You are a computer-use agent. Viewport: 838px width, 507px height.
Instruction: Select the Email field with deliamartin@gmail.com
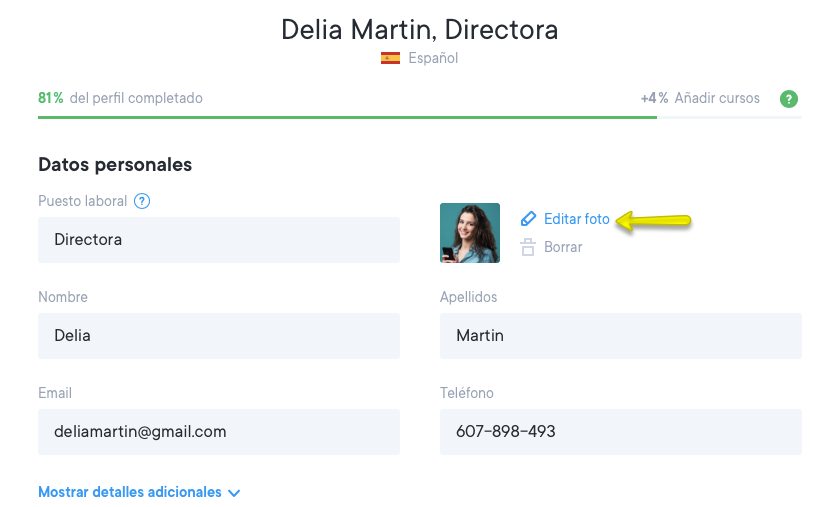[218, 432]
